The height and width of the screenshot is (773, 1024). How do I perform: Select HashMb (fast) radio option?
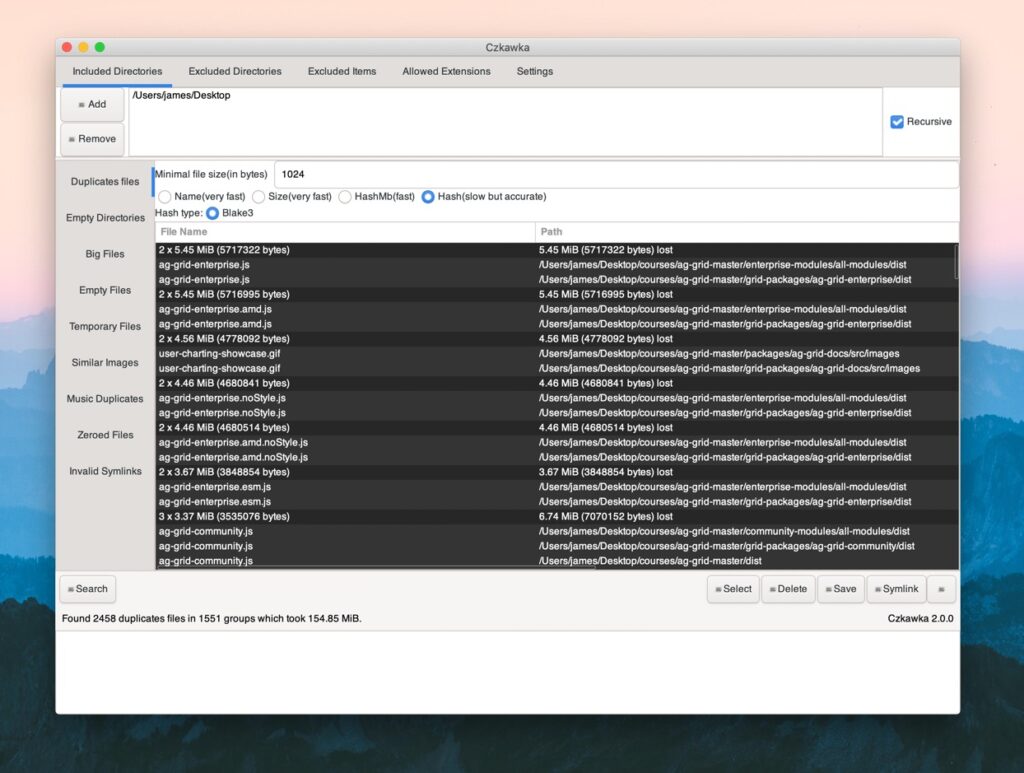[x=345, y=197]
